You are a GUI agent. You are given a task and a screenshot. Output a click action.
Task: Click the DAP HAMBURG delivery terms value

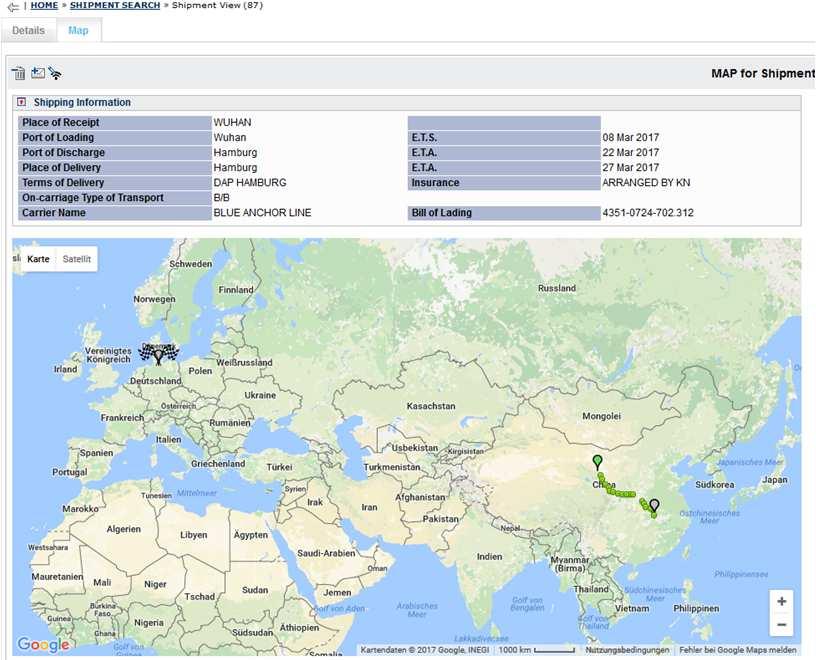pos(250,183)
